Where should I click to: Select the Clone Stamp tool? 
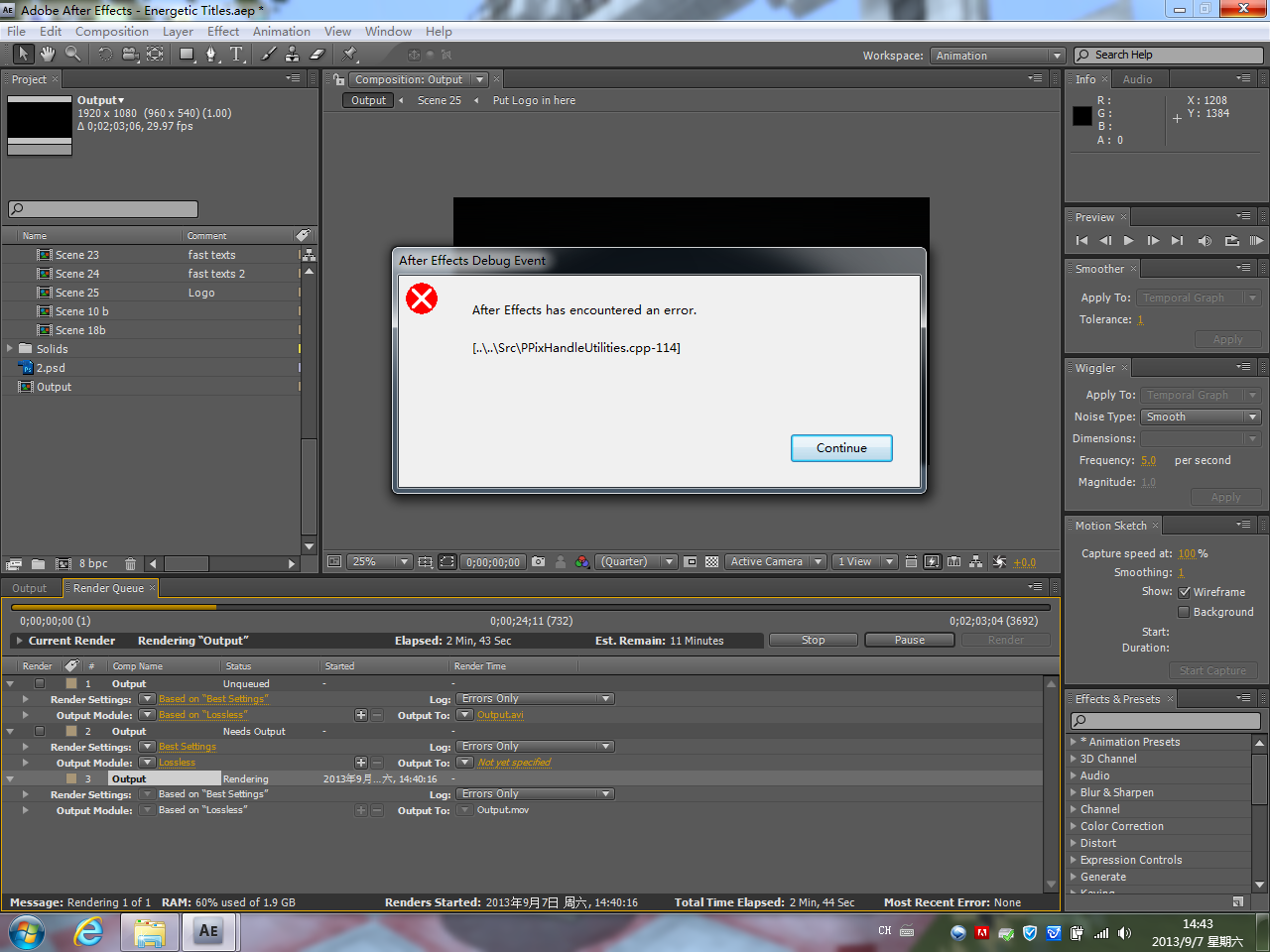pyautogui.click(x=293, y=55)
